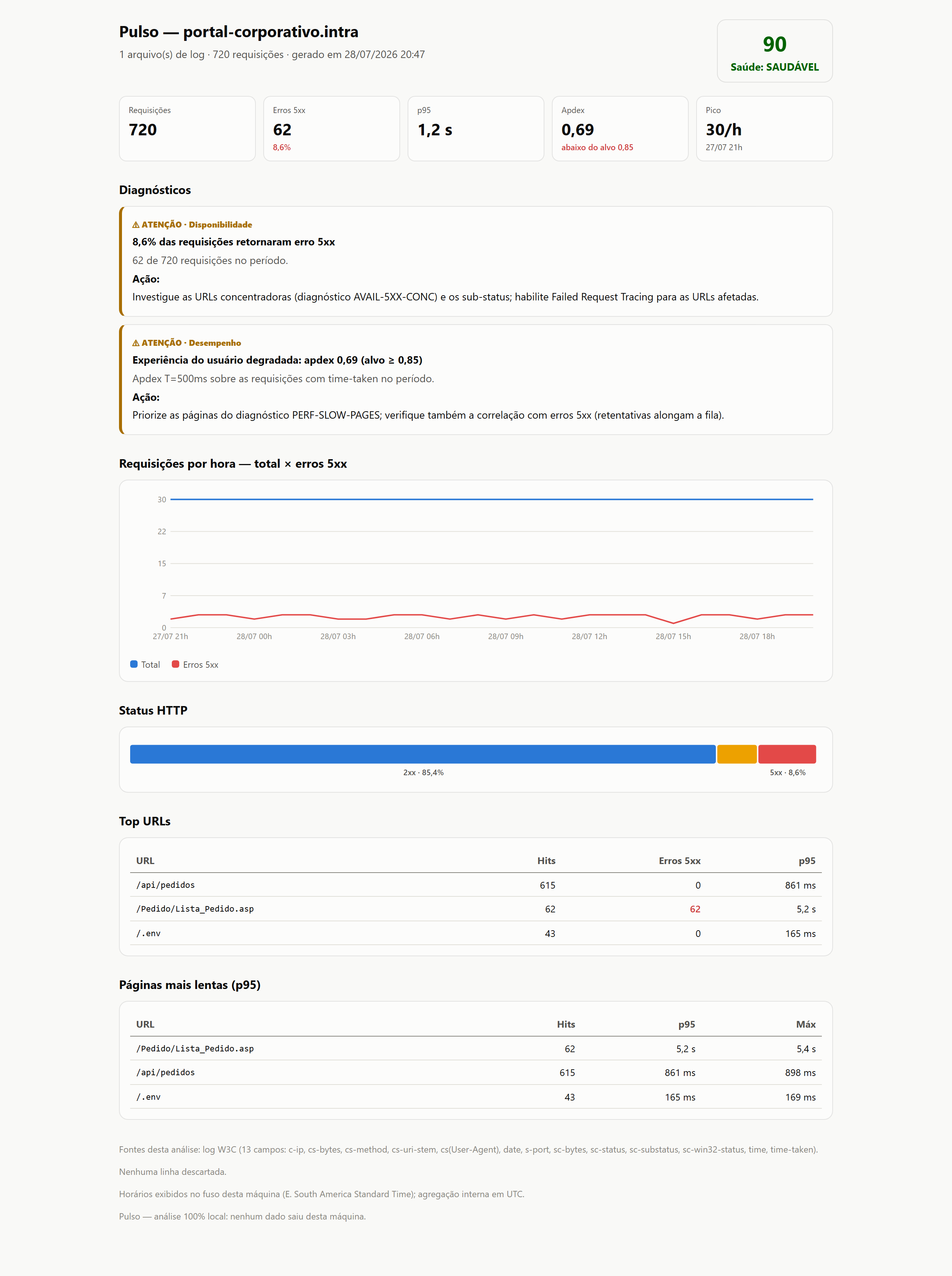
Task: Click 'Status HTTP' section heading
Action: pos(153,710)
